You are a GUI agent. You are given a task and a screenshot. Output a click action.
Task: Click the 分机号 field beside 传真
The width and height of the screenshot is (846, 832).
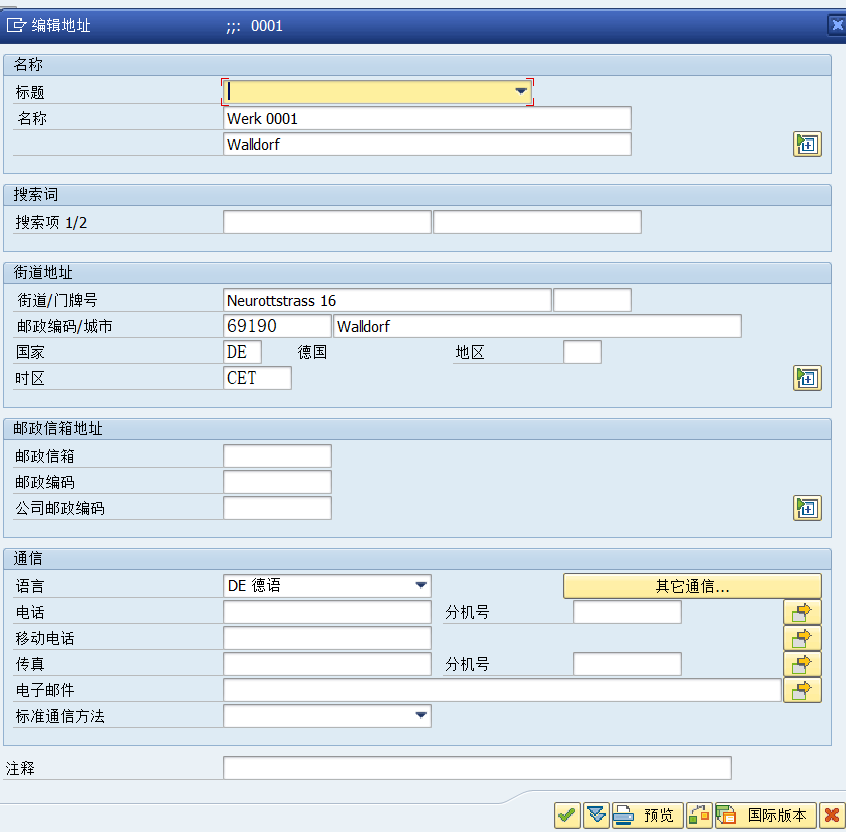(627, 664)
